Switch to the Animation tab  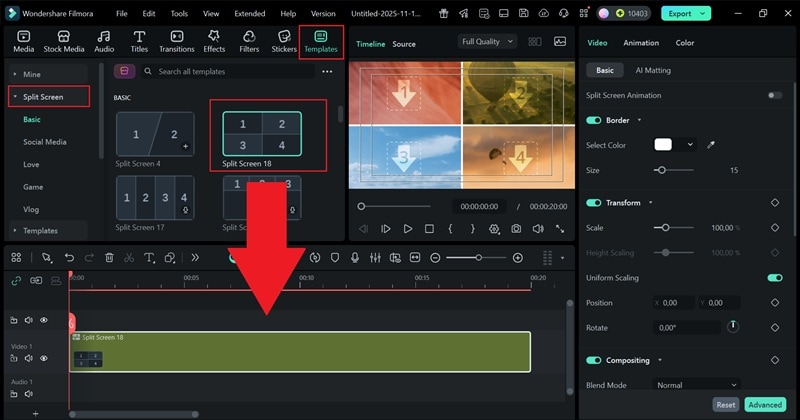coord(641,43)
